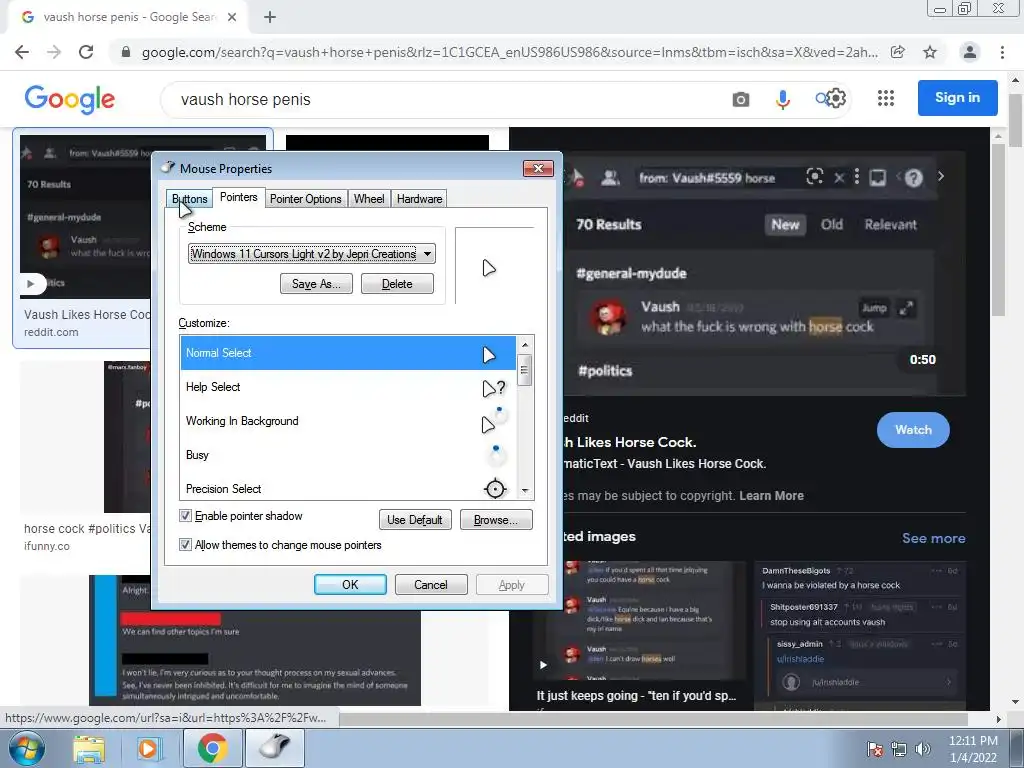Delete the selected cursor scheme

pyautogui.click(x=397, y=283)
